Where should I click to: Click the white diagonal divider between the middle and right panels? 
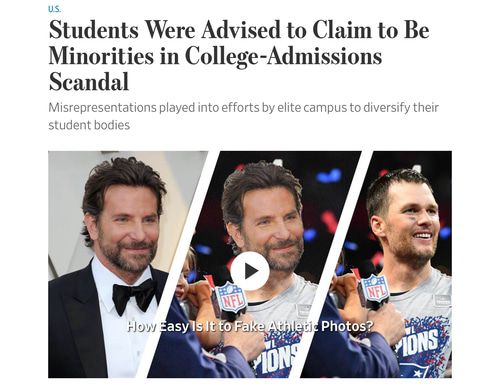coord(332,264)
